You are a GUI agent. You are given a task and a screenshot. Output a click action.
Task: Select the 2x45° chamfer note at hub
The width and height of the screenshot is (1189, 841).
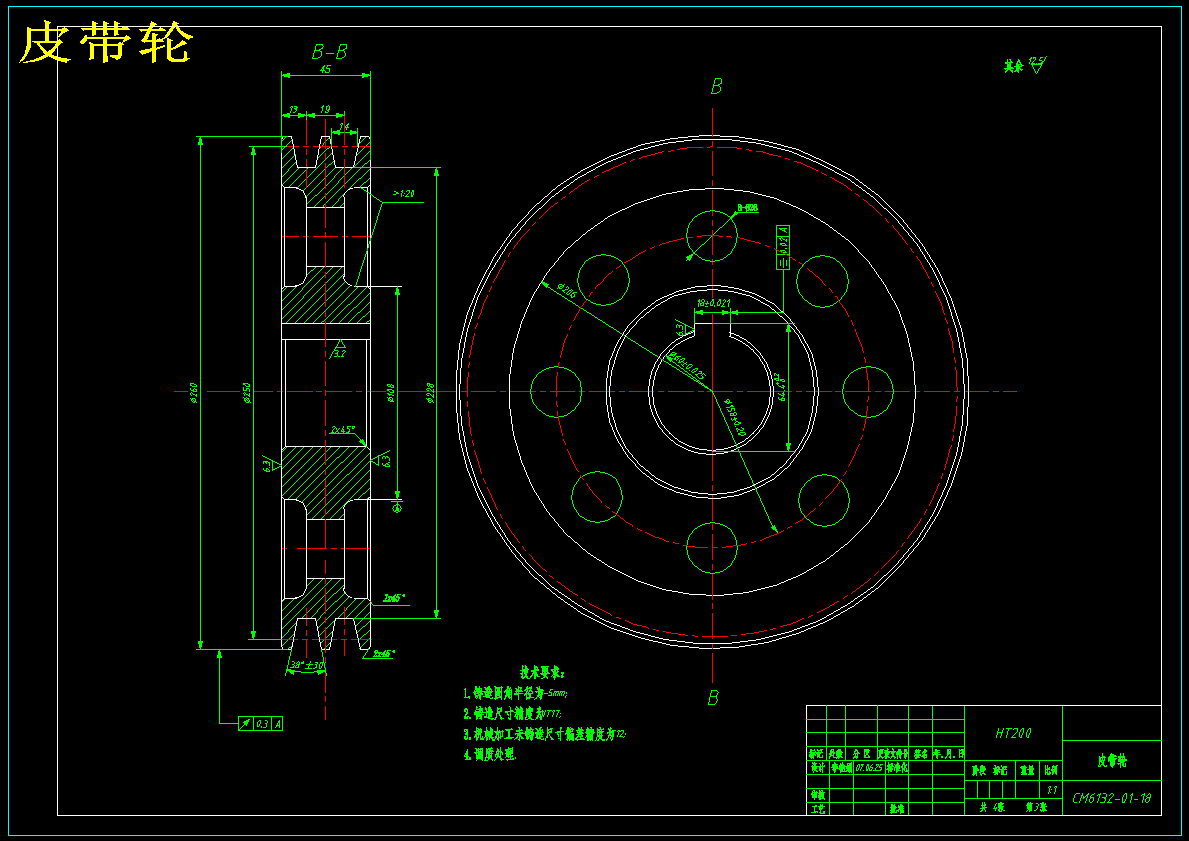pyautogui.click(x=343, y=429)
